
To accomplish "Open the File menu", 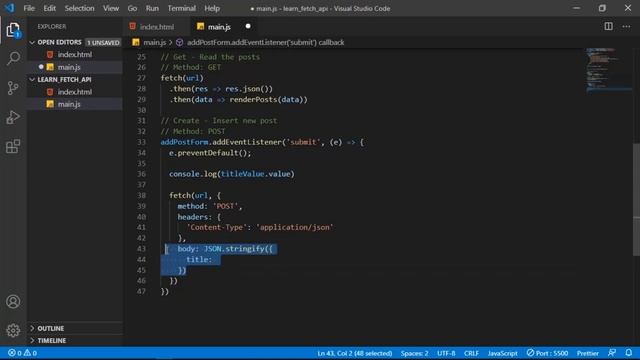I will pyautogui.click(x=29, y=8).
